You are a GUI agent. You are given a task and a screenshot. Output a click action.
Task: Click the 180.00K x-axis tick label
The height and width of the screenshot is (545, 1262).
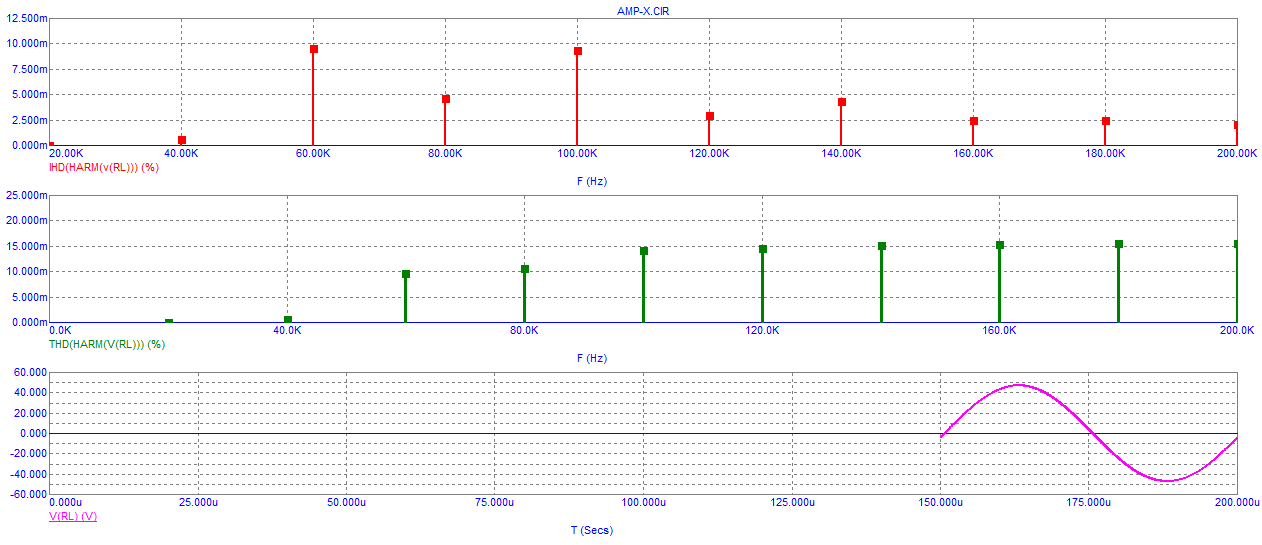[x=1105, y=154]
